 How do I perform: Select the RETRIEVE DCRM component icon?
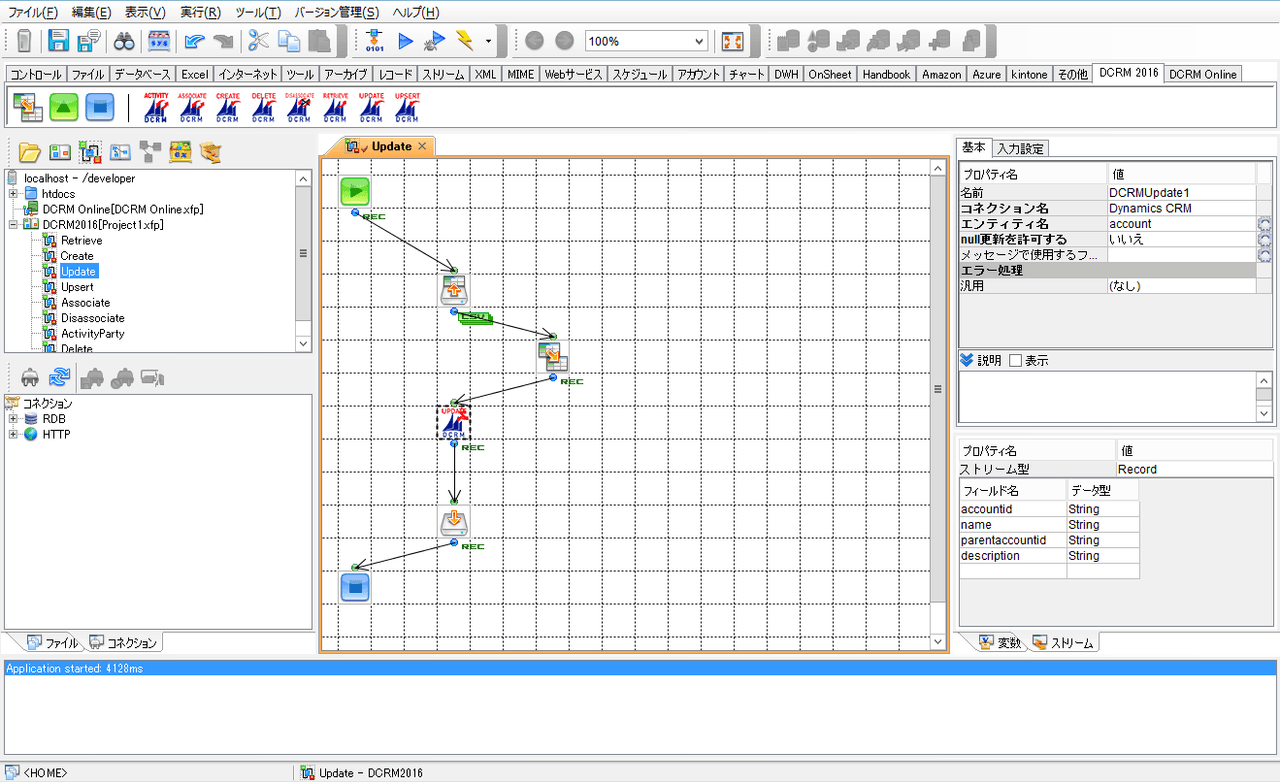coord(335,107)
